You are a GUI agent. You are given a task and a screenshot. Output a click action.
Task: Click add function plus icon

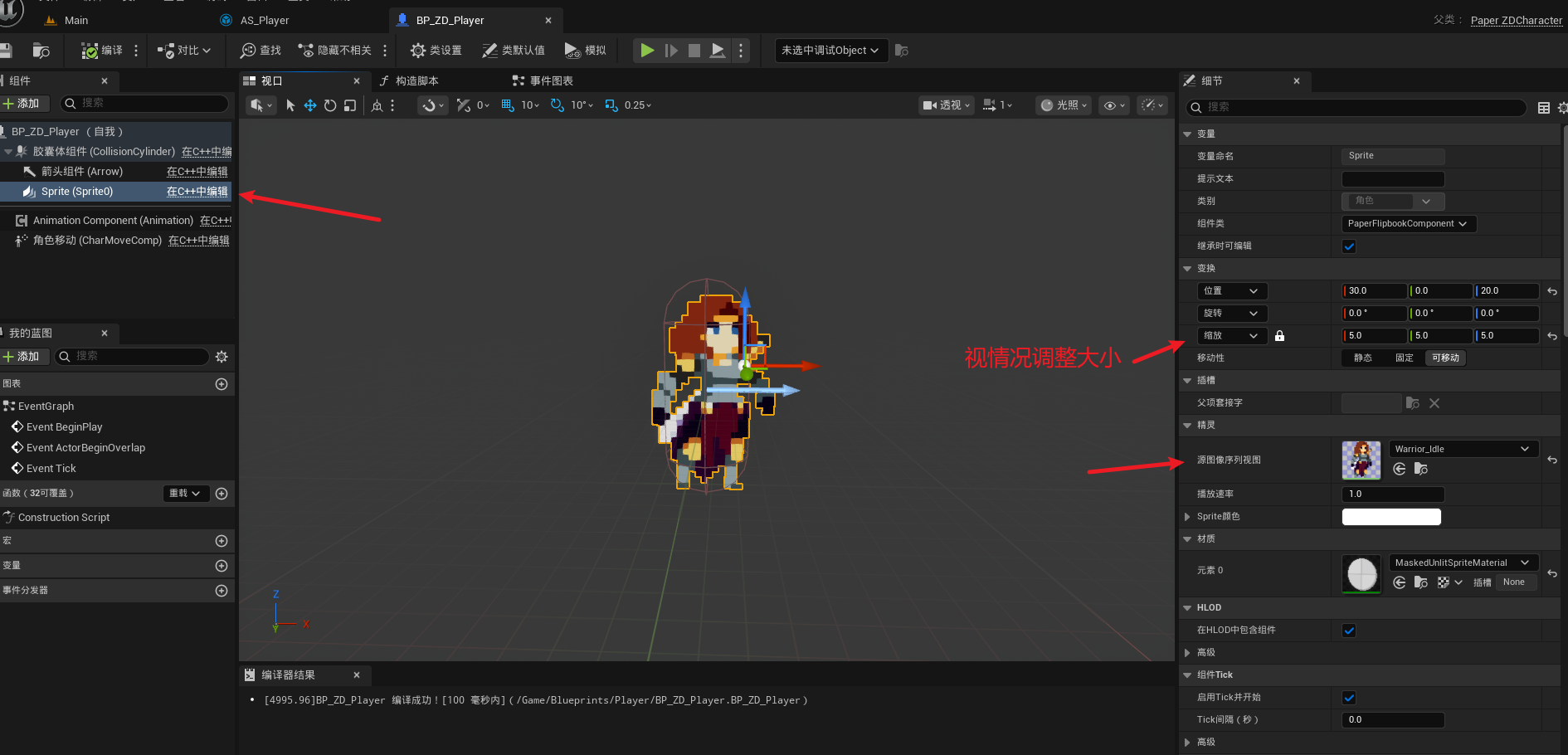click(x=222, y=494)
